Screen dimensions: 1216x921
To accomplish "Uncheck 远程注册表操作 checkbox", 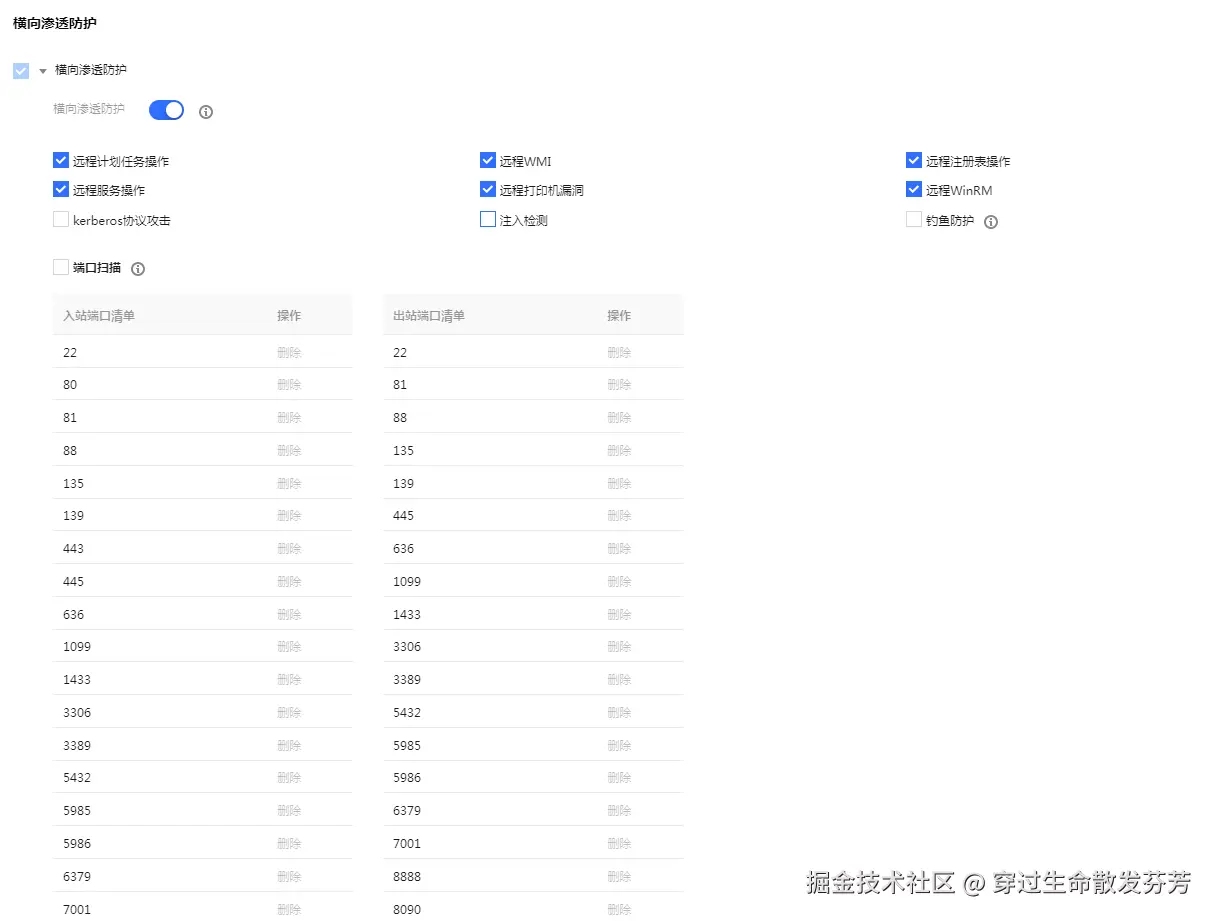I will pyautogui.click(x=914, y=160).
